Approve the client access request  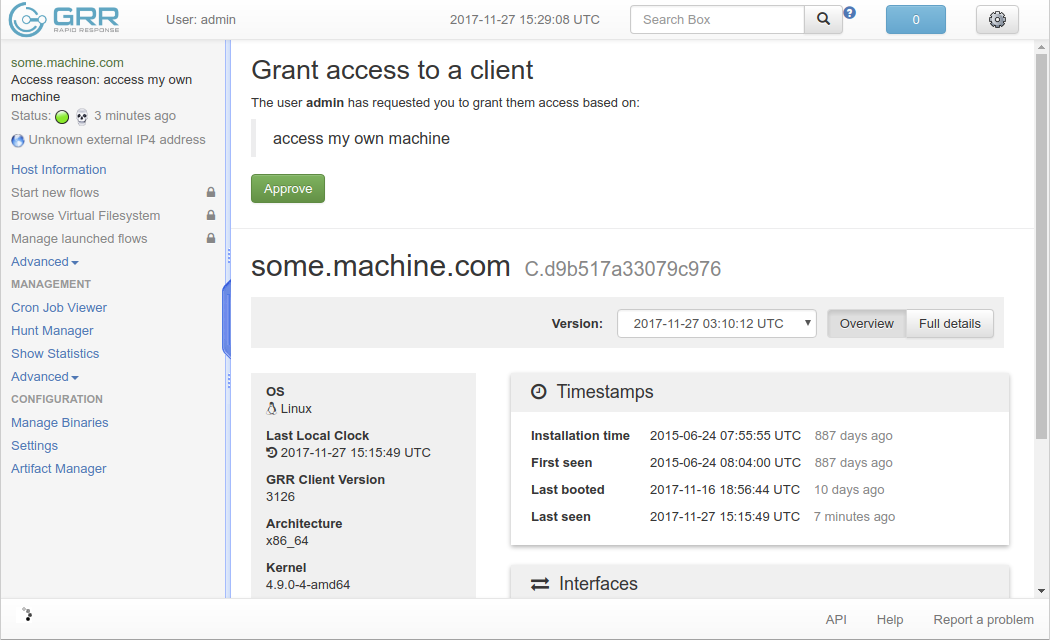click(x=288, y=189)
